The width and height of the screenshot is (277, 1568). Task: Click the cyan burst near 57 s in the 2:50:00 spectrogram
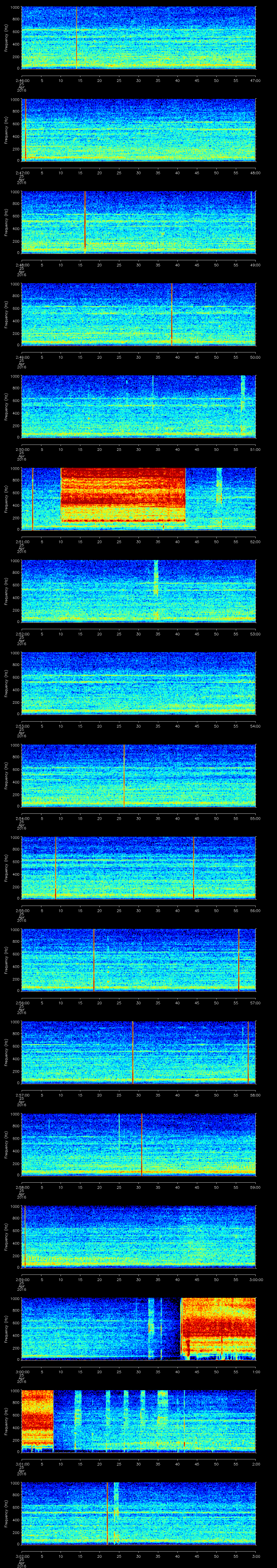coord(242,406)
